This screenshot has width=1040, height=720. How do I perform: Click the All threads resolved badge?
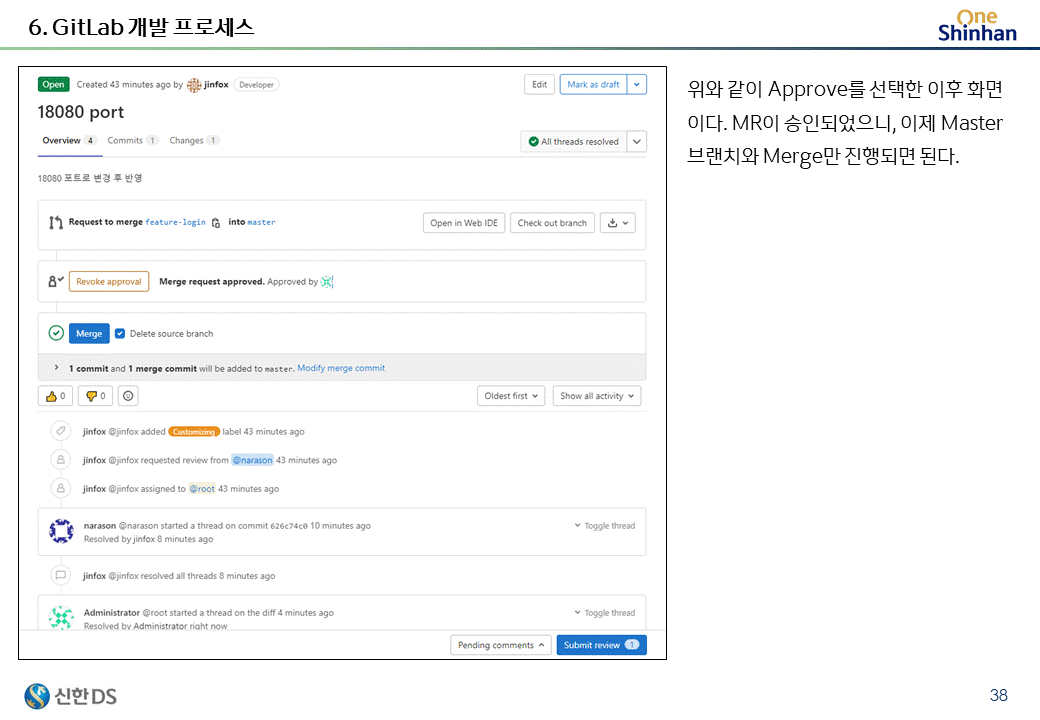[x=574, y=142]
